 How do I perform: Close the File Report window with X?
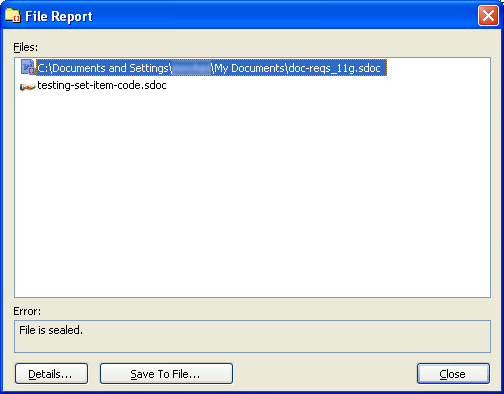(x=488, y=16)
